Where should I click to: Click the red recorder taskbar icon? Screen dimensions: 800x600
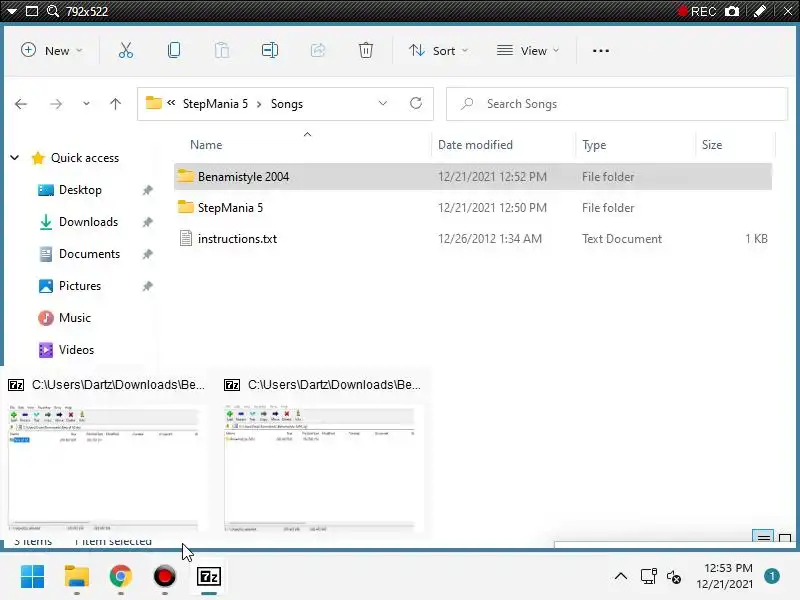pos(164,577)
